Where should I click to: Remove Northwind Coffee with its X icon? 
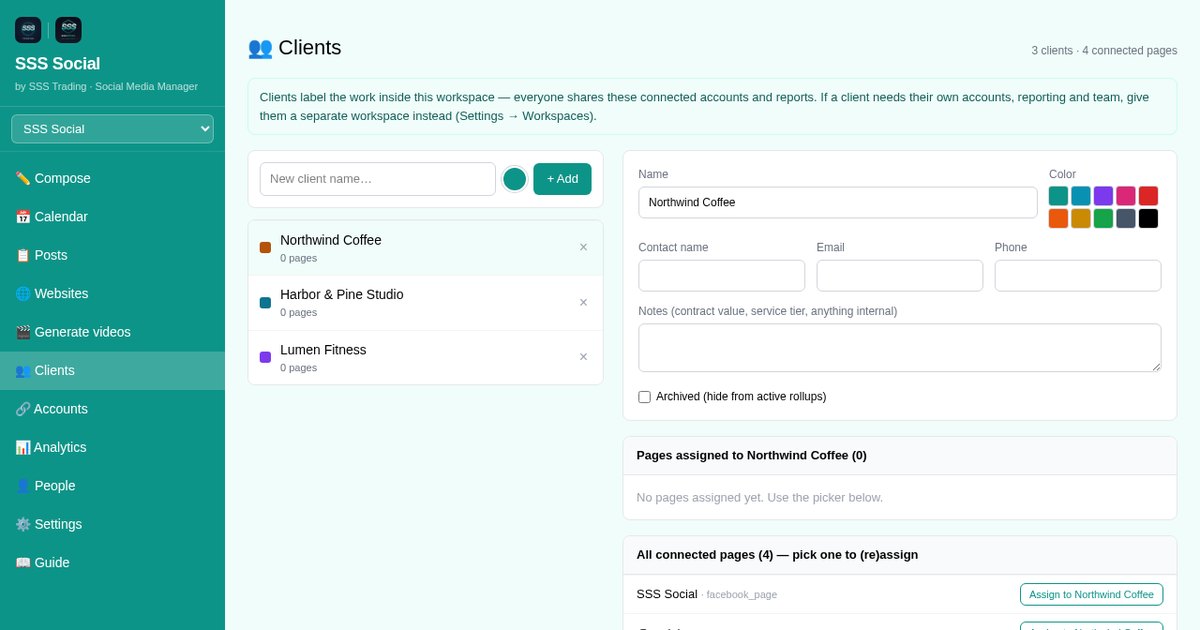coord(583,247)
